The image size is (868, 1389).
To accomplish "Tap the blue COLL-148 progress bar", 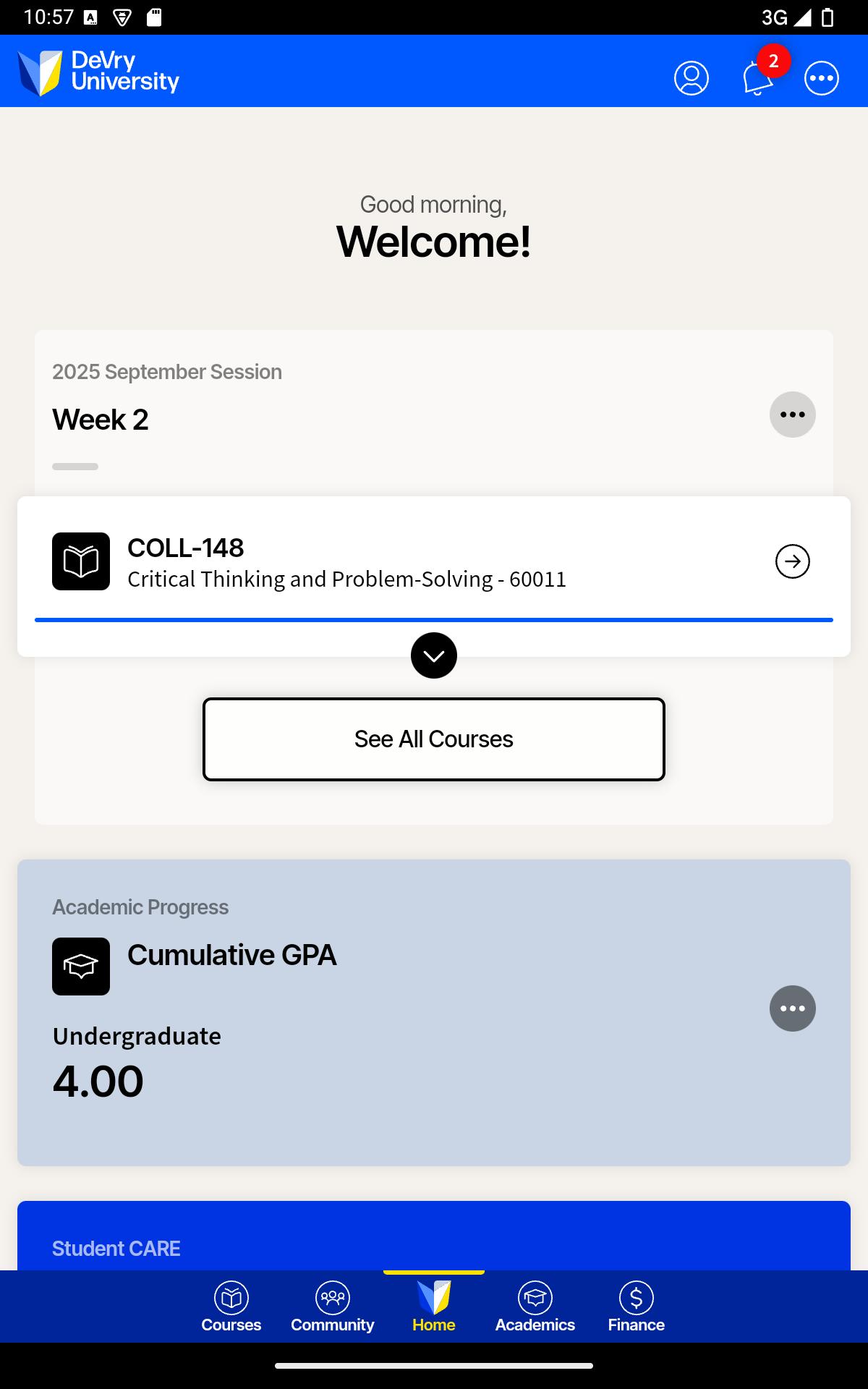I will (434, 620).
